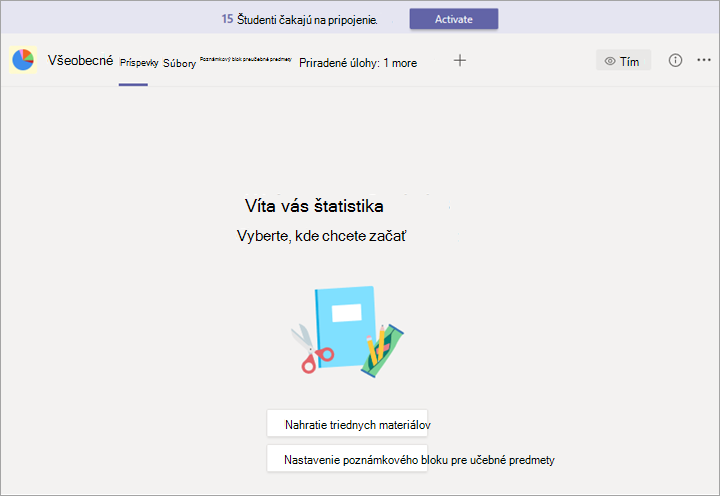720x496 pixels.
Task: Open the Priradené úlohy tab
Action: (339, 63)
